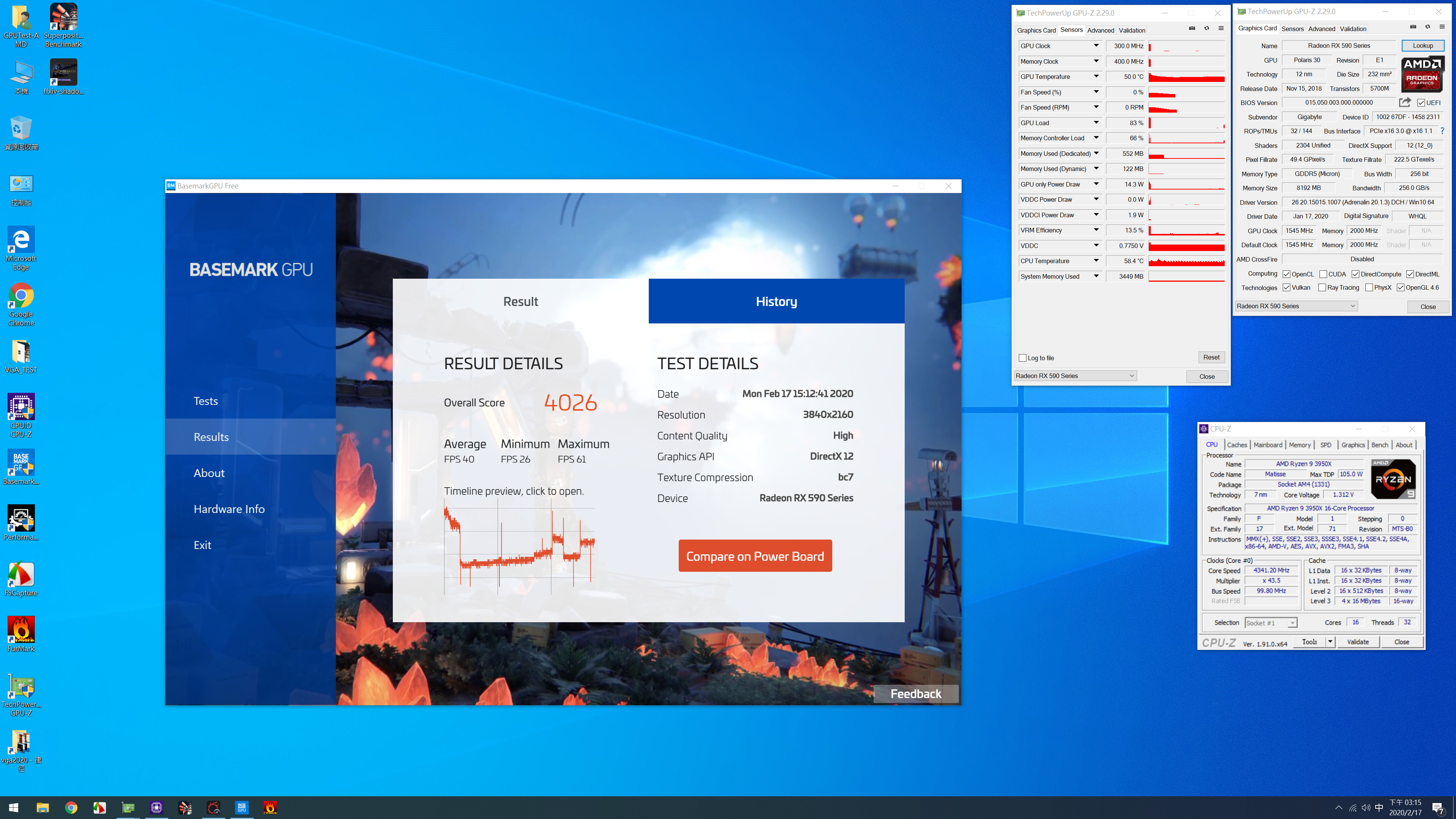Open Chrome from the taskbar
Image resolution: width=1456 pixels, height=819 pixels.
pyautogui.click(x=71, y=808)
